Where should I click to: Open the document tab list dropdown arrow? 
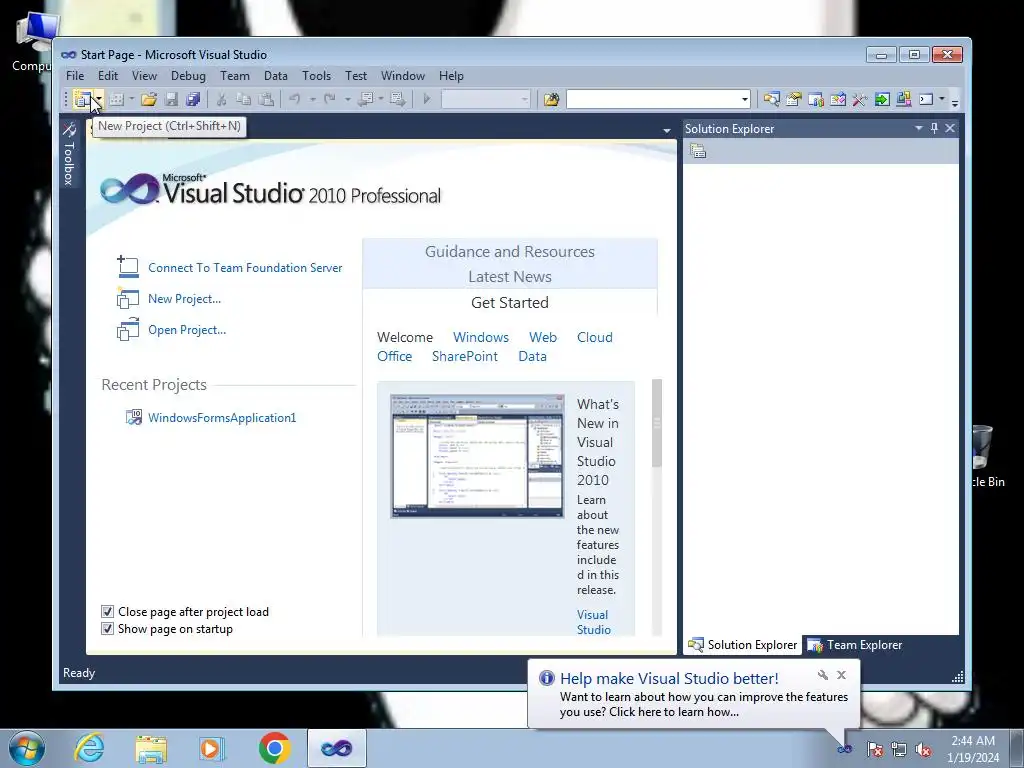pyautogui.click(x=666, y=131)
